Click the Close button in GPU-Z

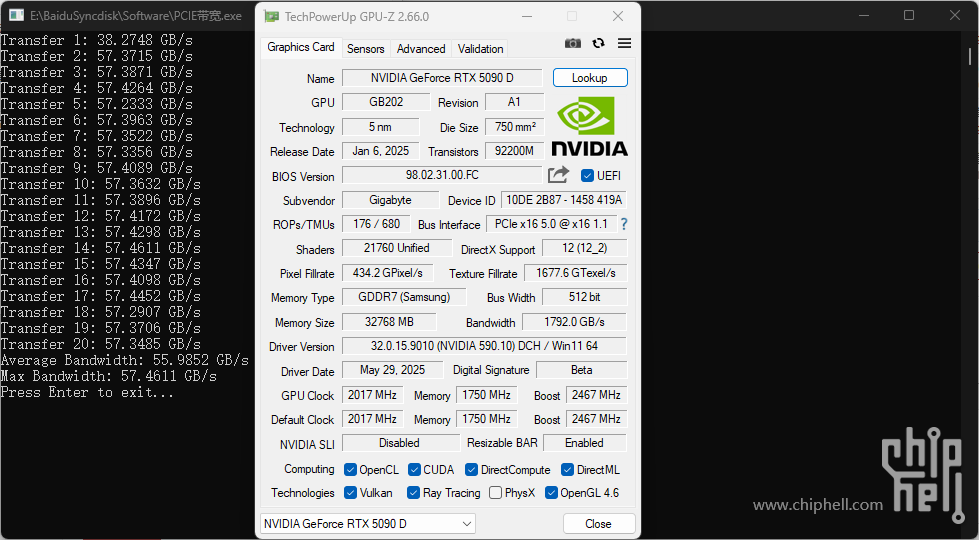pyautogui.click(x=599, y=523)
